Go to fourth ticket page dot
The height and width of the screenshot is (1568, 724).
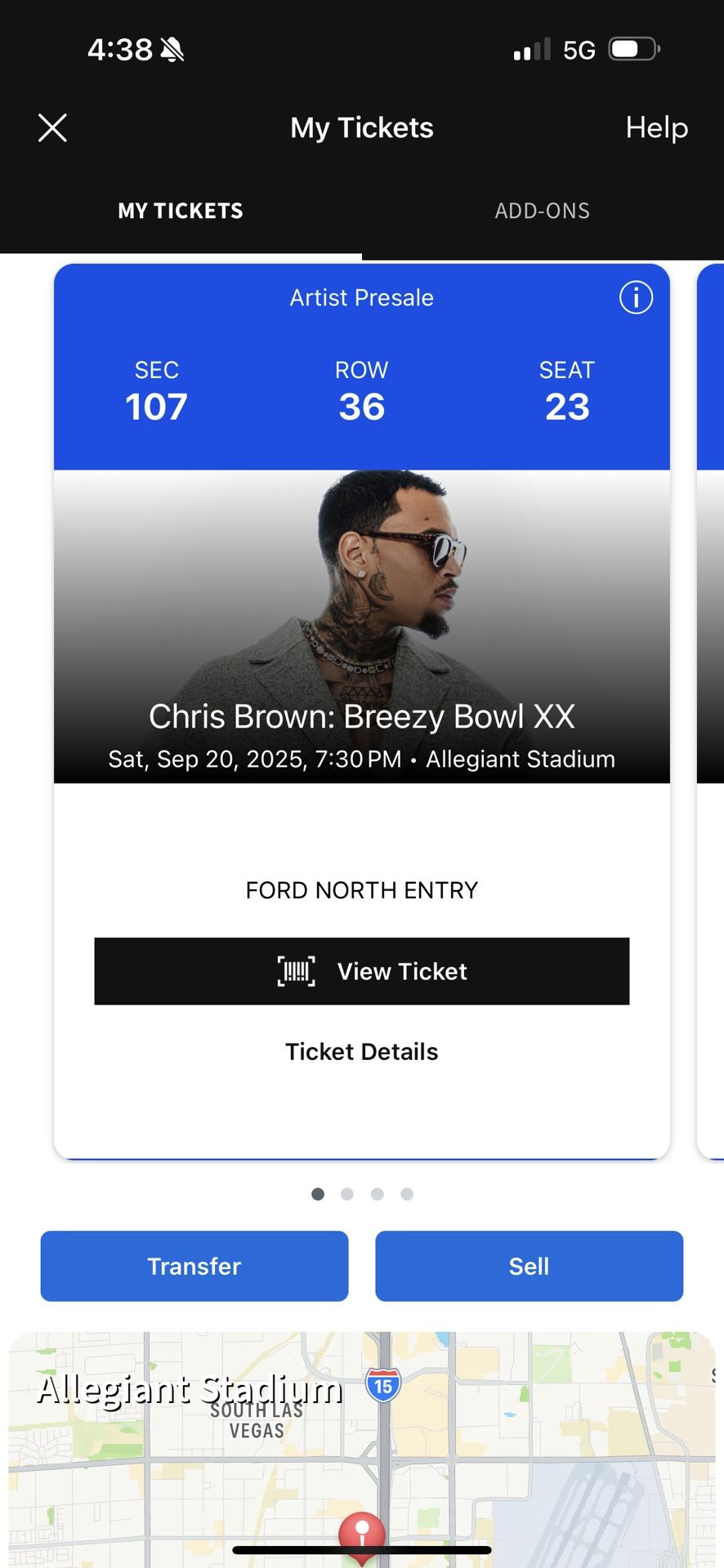pos(407,1194)
